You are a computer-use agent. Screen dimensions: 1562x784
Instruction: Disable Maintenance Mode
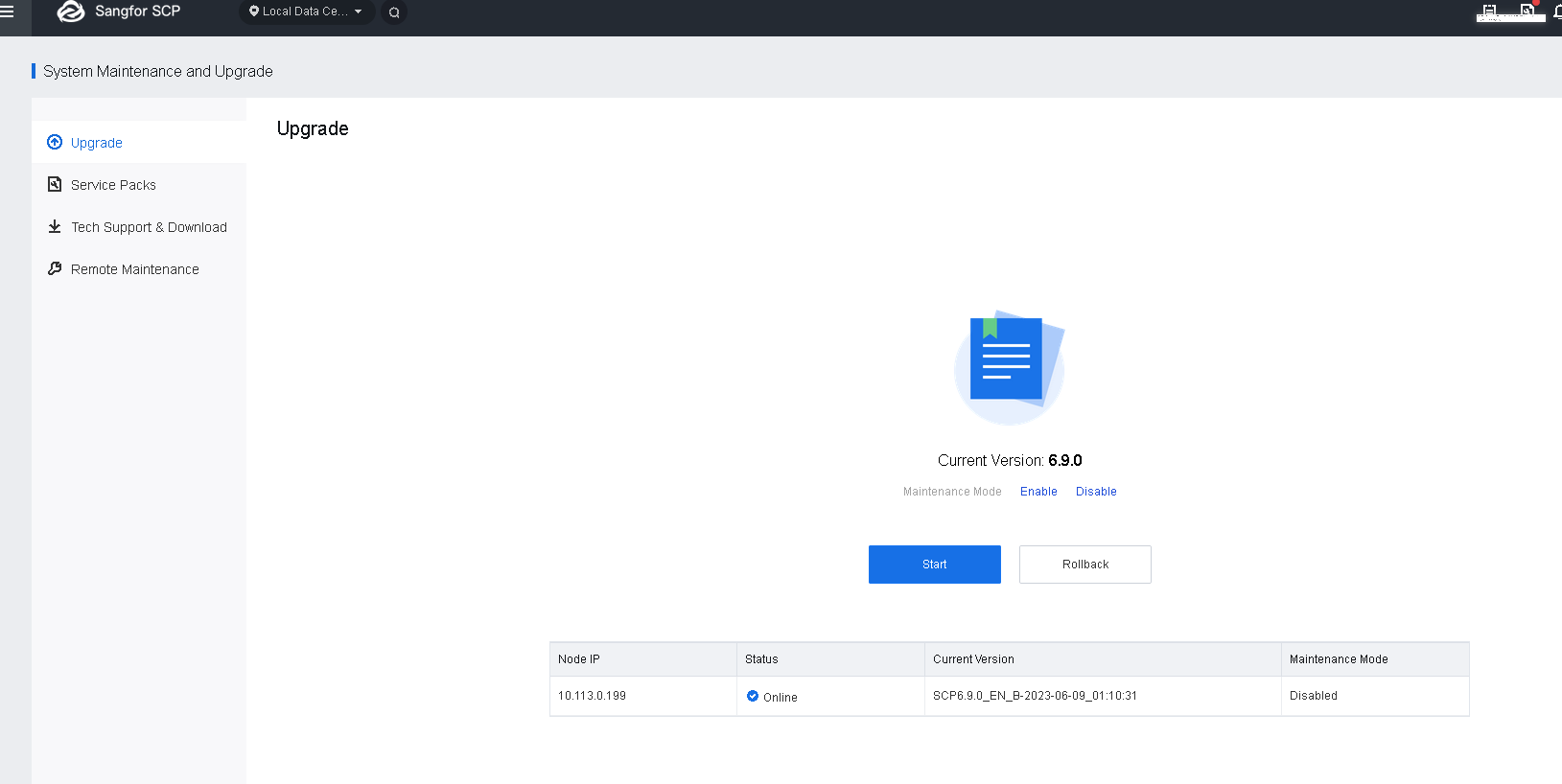[x=1096, y=492]
